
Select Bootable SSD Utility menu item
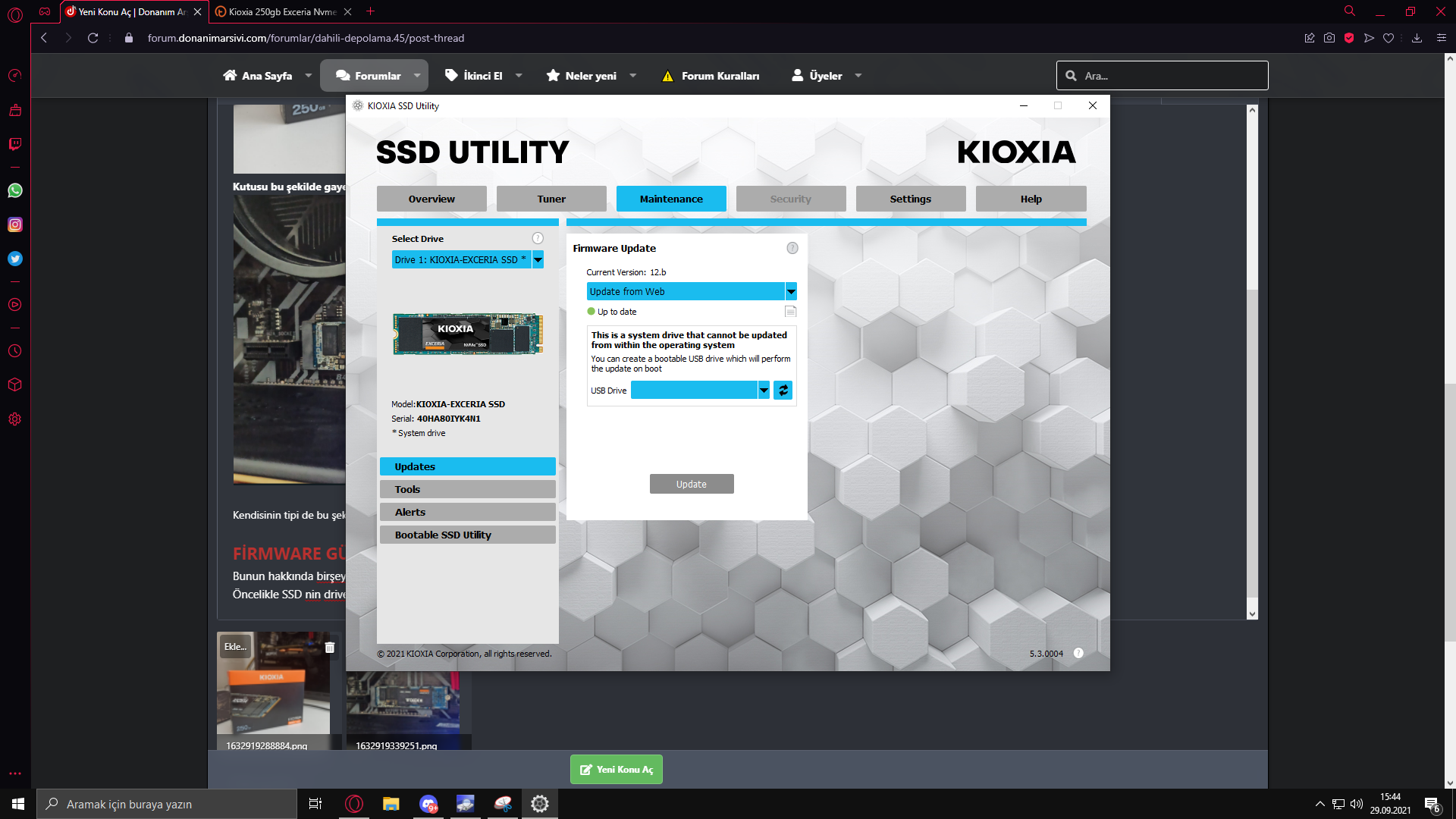tap(467, 535)
